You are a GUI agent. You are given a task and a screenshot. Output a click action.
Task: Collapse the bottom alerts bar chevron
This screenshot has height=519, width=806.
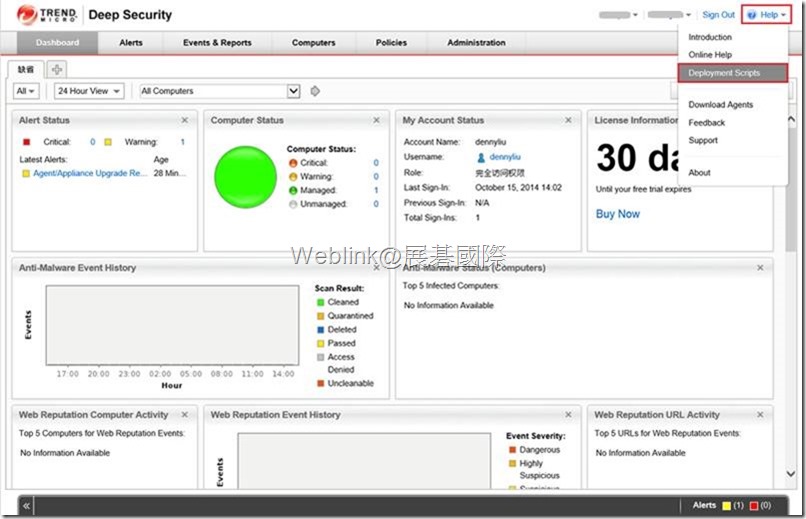(x=26, y=506)
